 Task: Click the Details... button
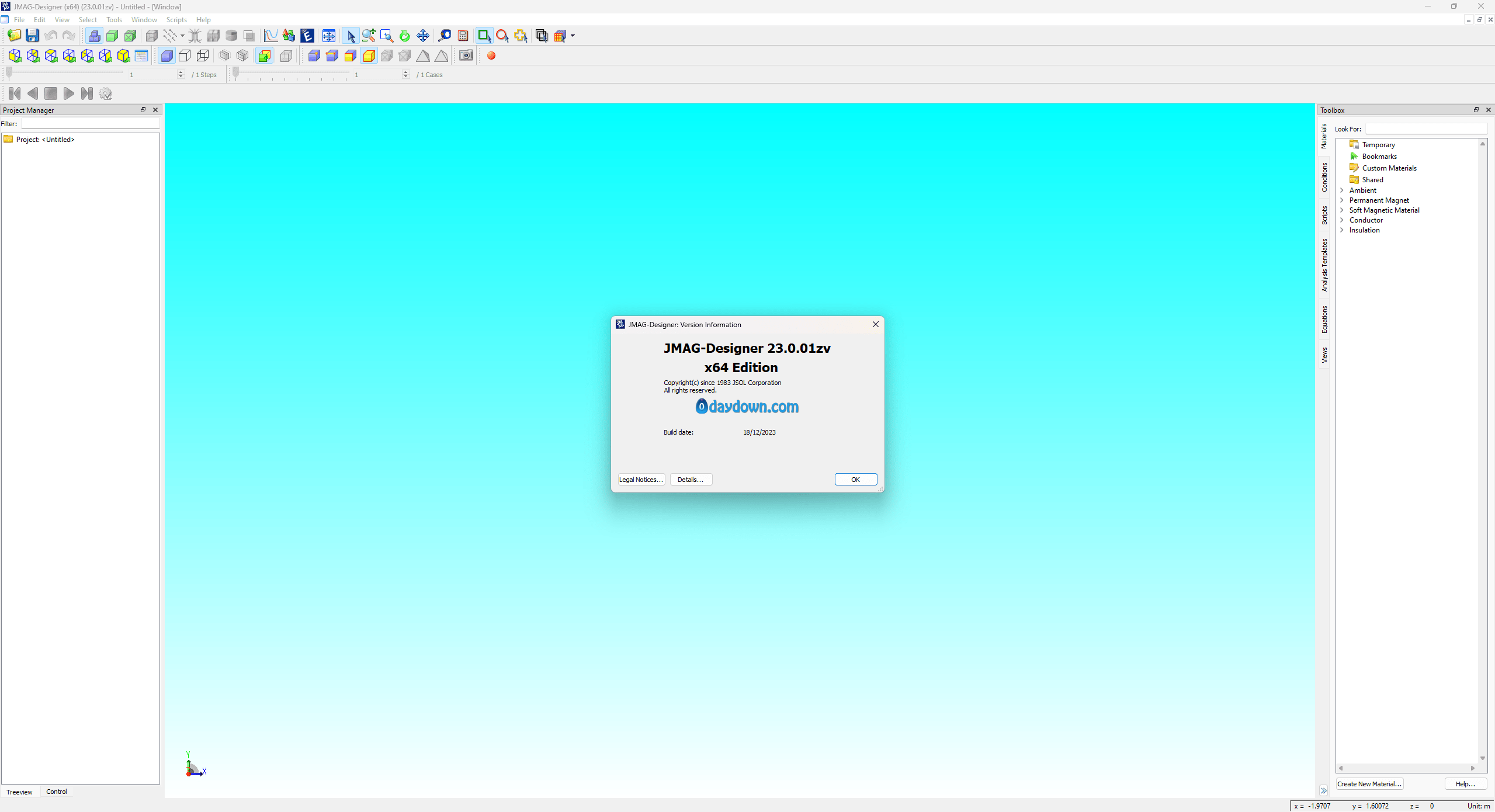691,480
